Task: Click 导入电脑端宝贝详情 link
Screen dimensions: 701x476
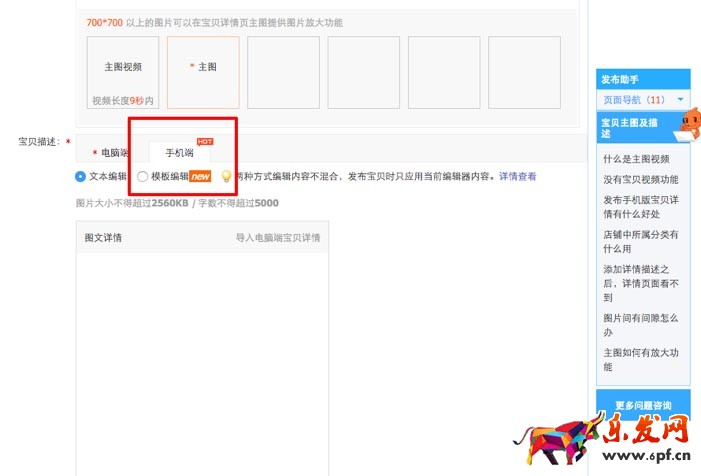Action: pos(277,238)
